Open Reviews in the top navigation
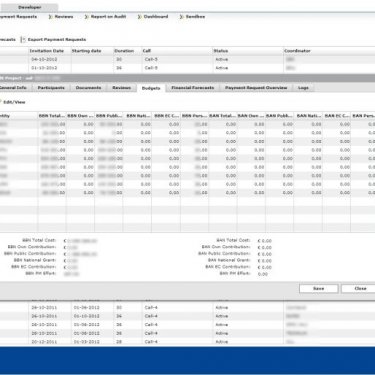Screen dimensions: 375x375 click(x=64, y=17)
